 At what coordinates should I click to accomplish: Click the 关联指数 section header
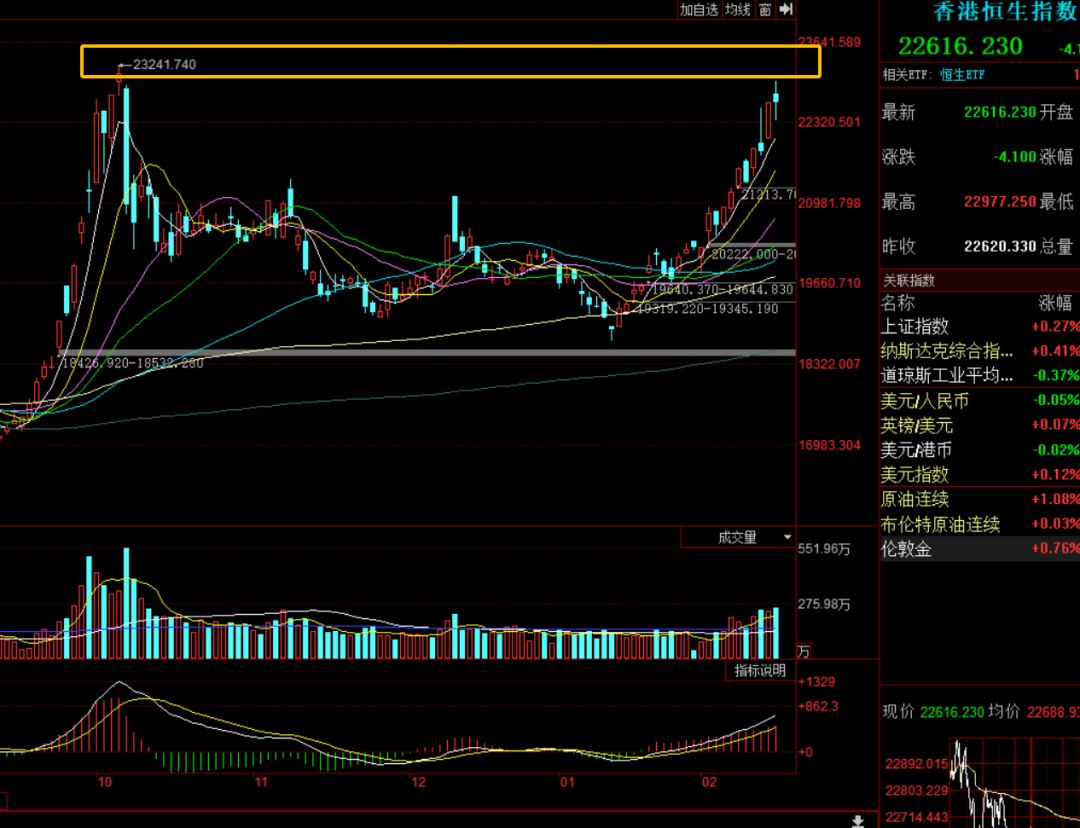(x=910, y=281)
